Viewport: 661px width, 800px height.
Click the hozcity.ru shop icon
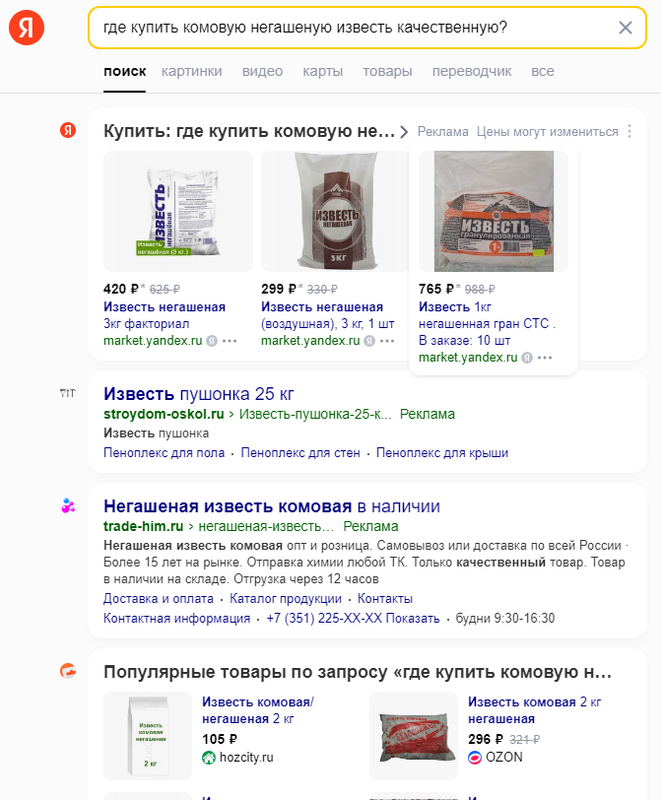click(209, 758)
